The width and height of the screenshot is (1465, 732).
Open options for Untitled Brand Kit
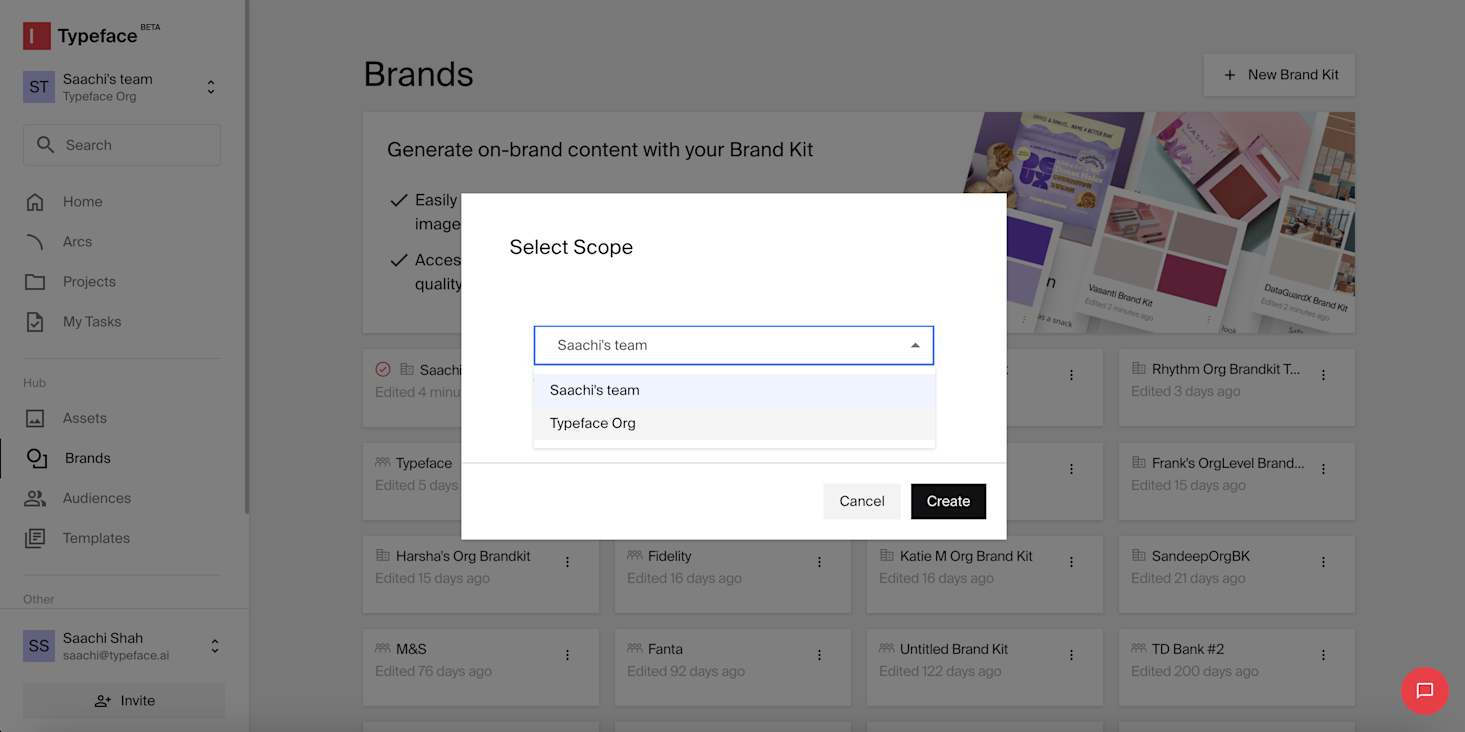[1071, 655]
